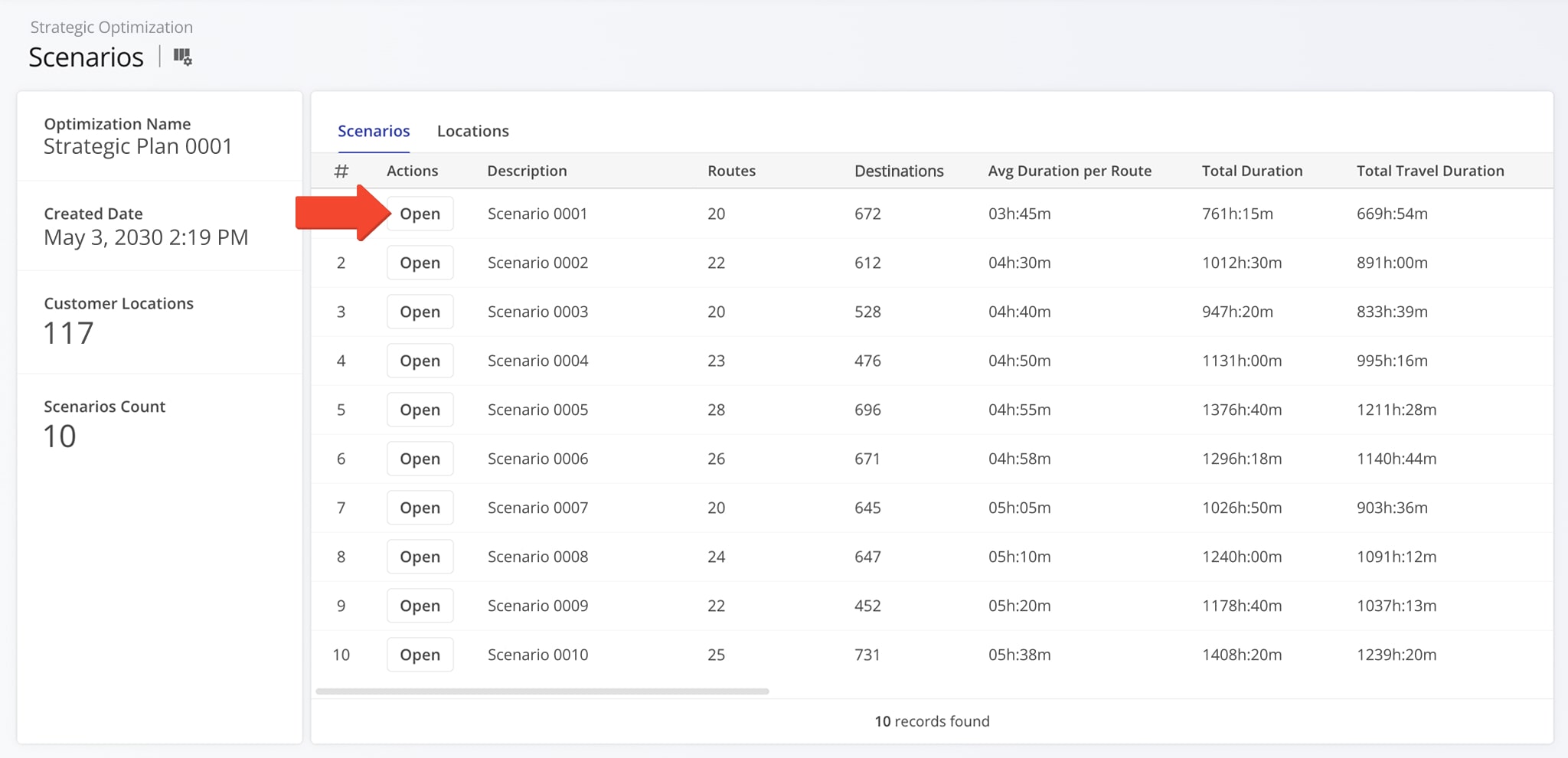Click the Strategic Optimization breadcrumb
Image resolution: width=1568 pixels, height=758 pixels.
click(x=112, y=28)
